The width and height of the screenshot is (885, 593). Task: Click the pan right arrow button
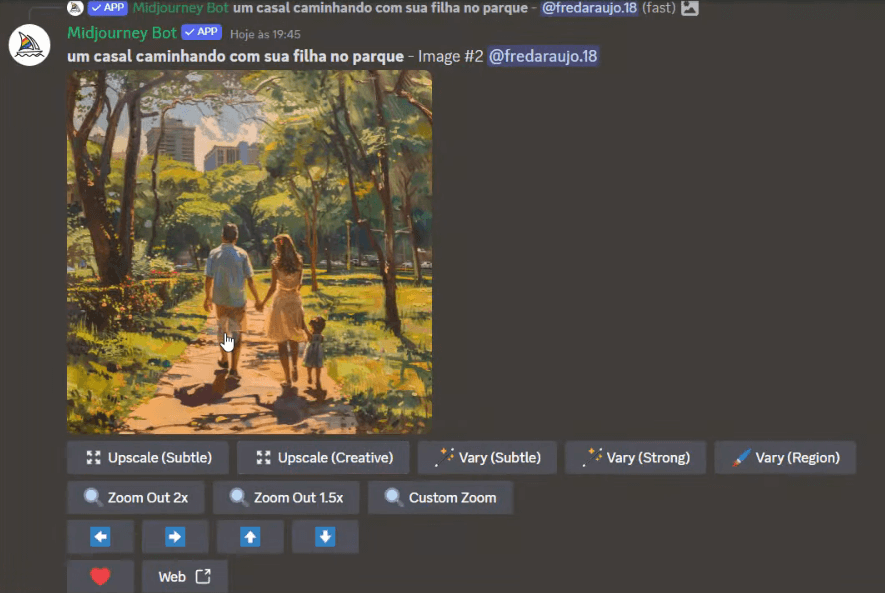tap(175, 537)
